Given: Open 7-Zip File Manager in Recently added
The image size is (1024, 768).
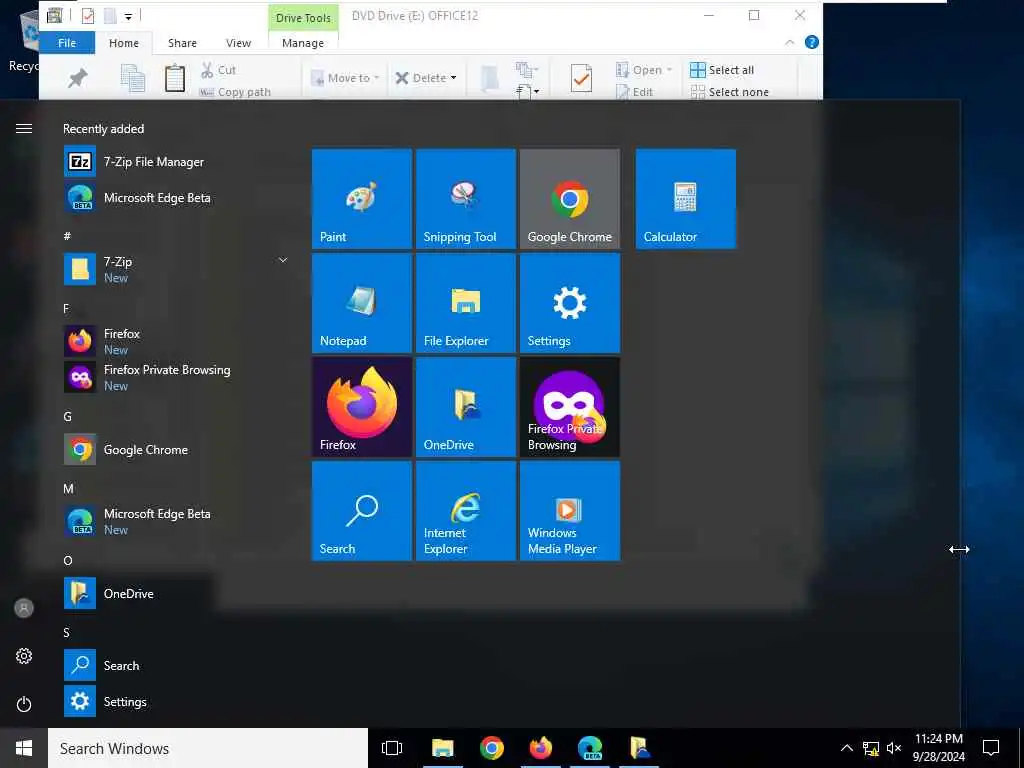Looking at the screenshot, I should click(x=176, y=161).
